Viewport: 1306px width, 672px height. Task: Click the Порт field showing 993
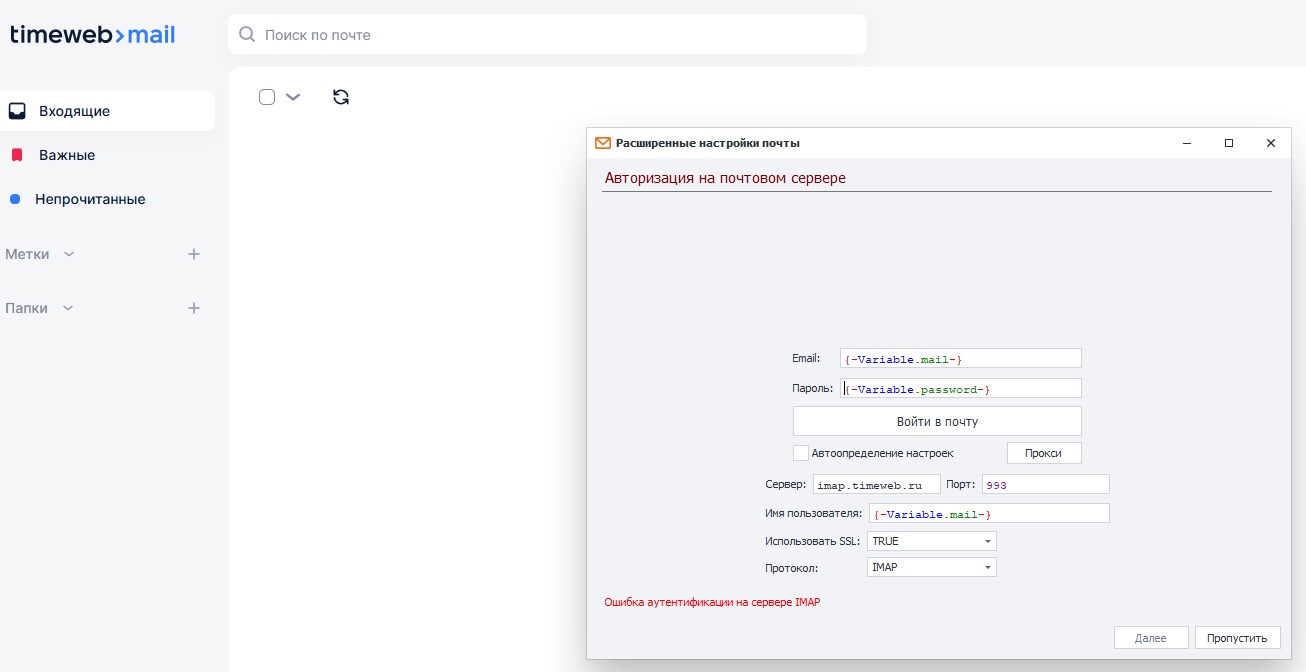click(1046, 484)
